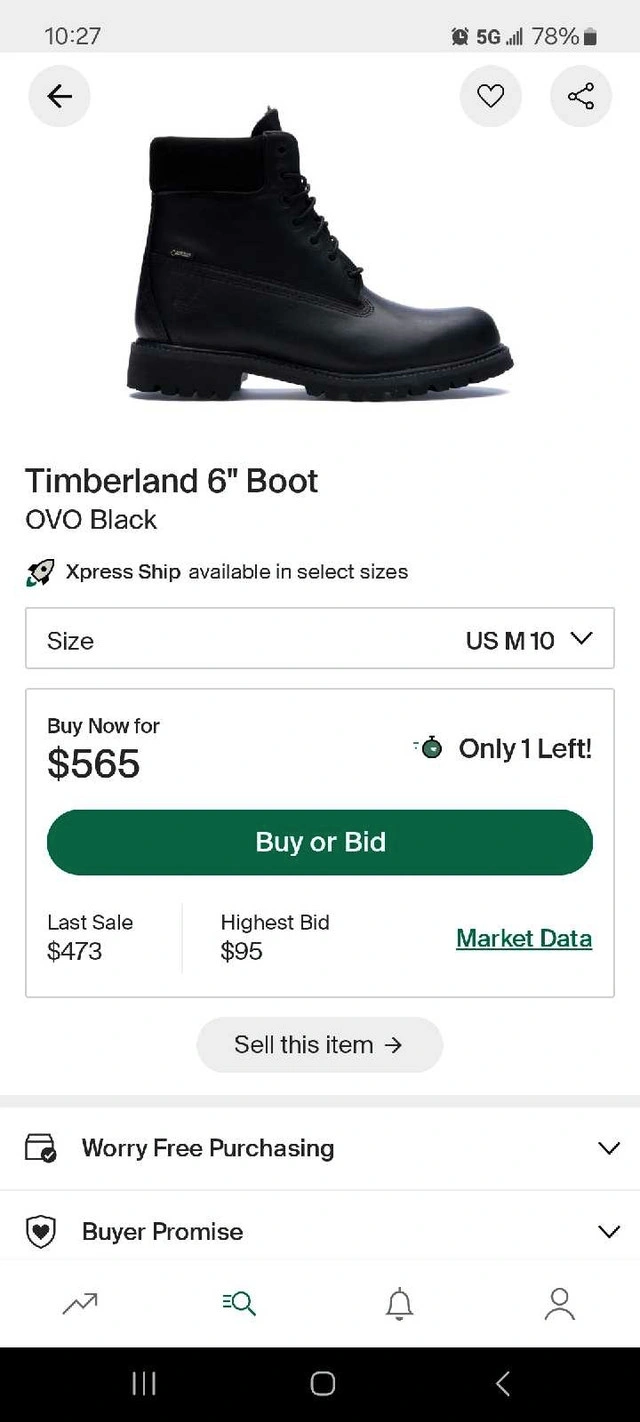The width and height of the screenshot is (640, 1422).
Task: Expand the Buyer Promise section
Action: point(609,1231)
